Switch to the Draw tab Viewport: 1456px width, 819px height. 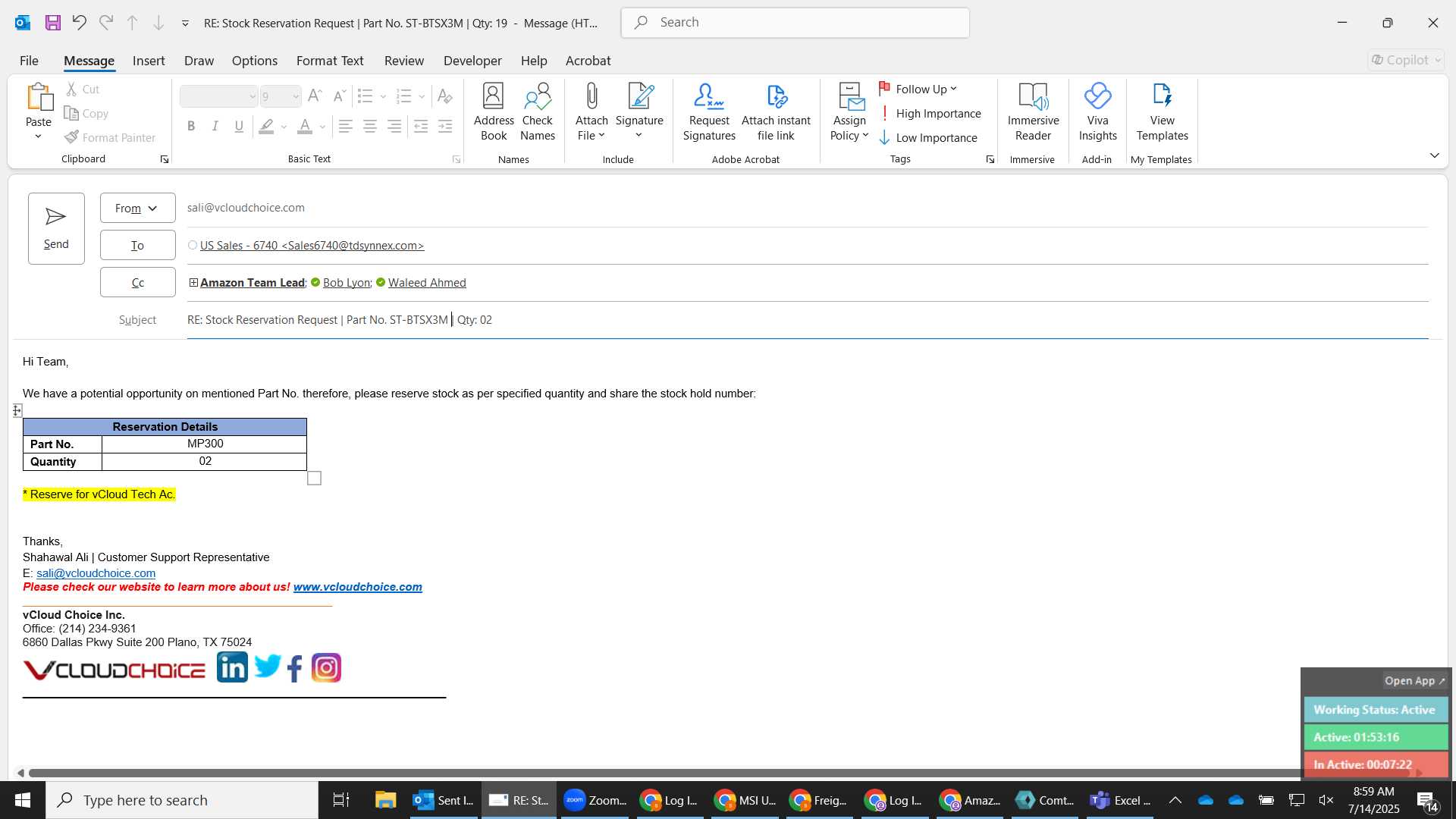click(x=199, y=61)
